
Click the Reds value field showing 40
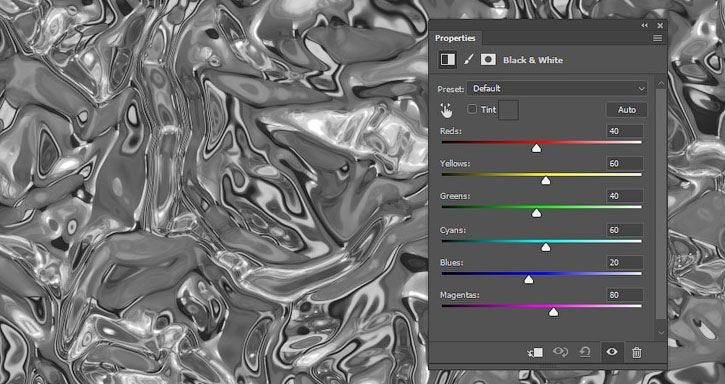click(x=625, y=131)
